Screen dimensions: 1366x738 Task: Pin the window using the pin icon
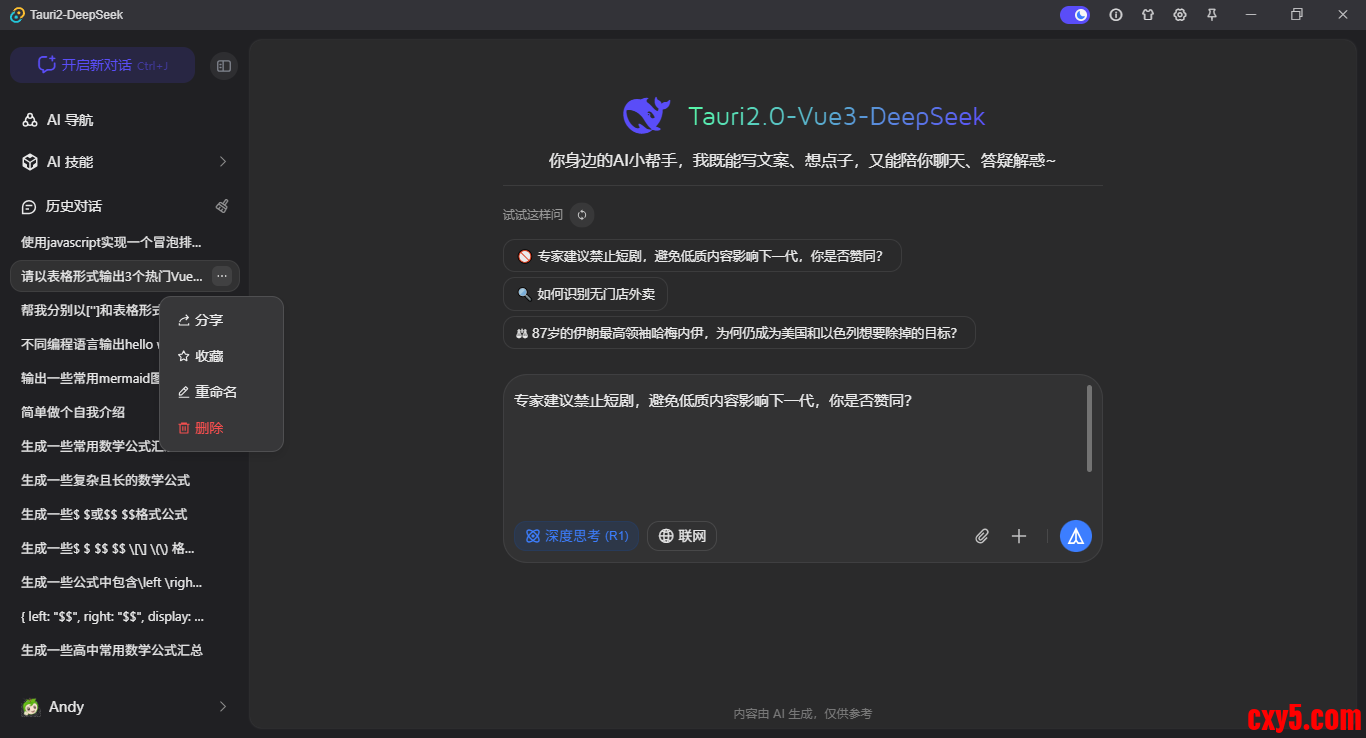[x=1211, y=14]
